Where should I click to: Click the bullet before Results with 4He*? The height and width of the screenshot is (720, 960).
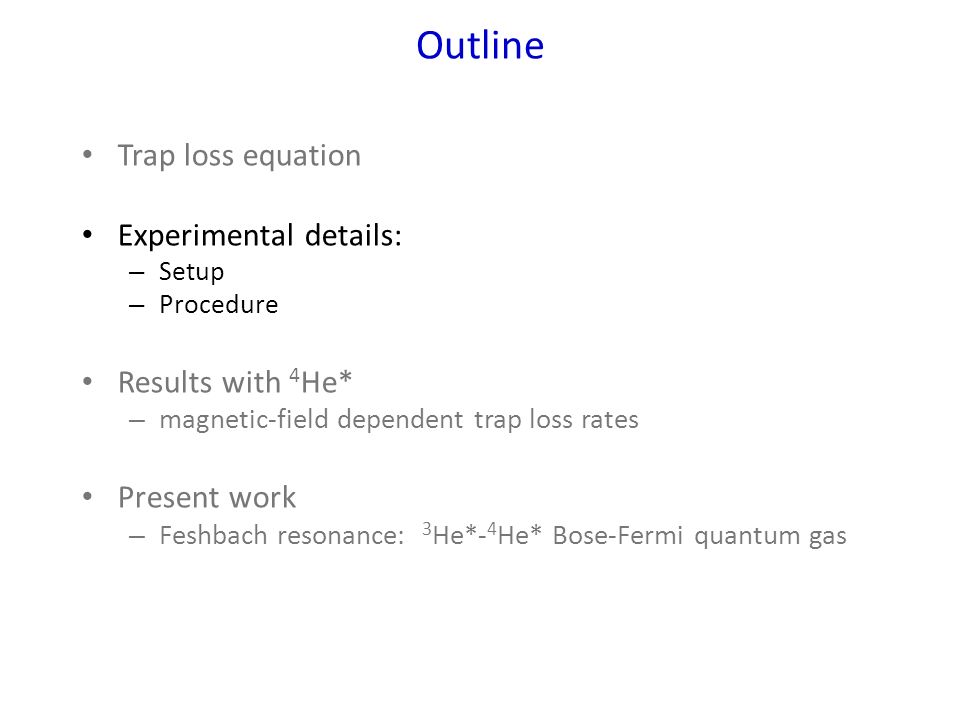[x=88, y=381]
